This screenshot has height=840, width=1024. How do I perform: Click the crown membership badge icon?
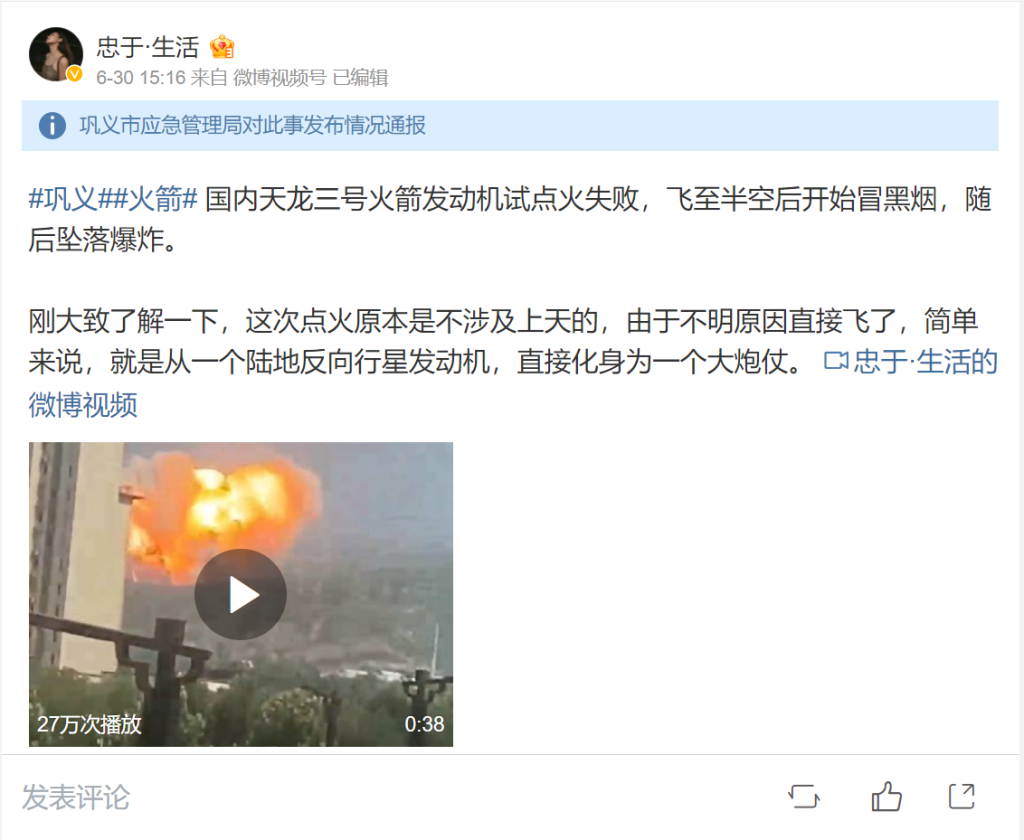(x=222, y=47)
